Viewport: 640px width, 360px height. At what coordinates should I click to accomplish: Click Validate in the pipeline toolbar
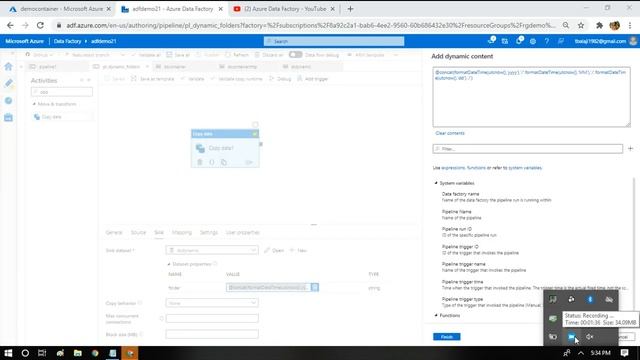point(193,79)
